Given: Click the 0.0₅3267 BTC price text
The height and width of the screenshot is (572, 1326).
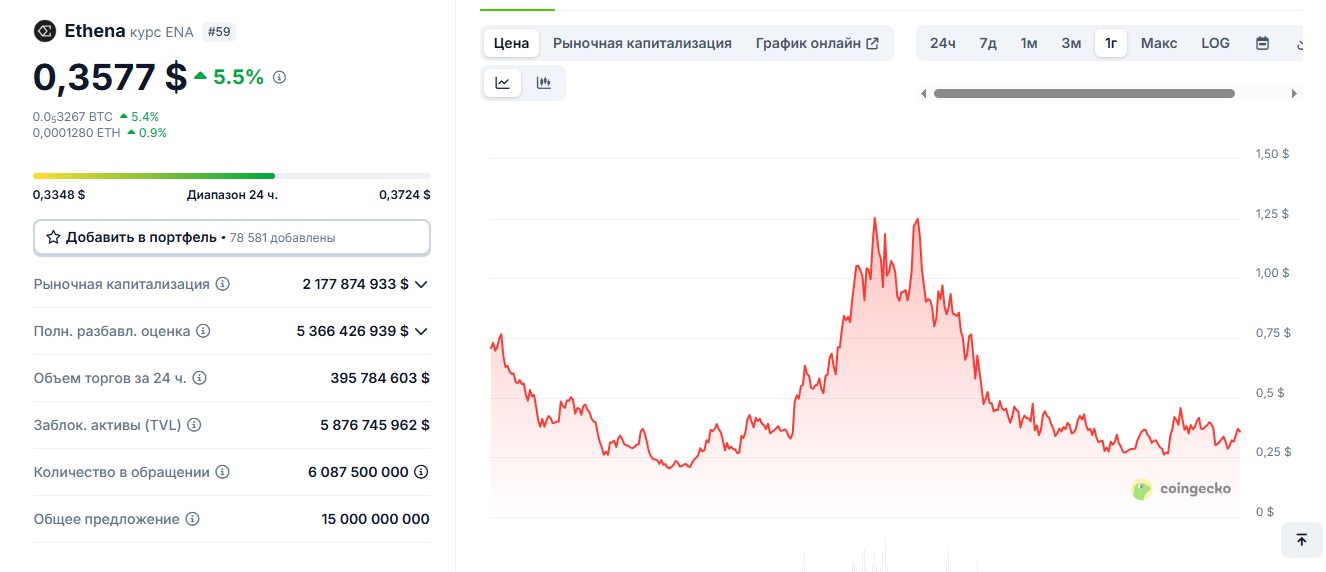Looking at the screenshot, I should (x=73, y=117).
